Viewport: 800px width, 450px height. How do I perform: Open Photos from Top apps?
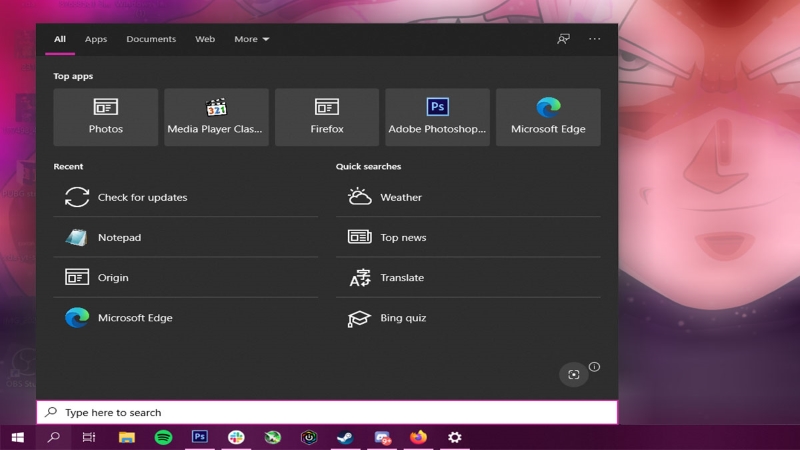pyautogui.click(x=106, y=117)
